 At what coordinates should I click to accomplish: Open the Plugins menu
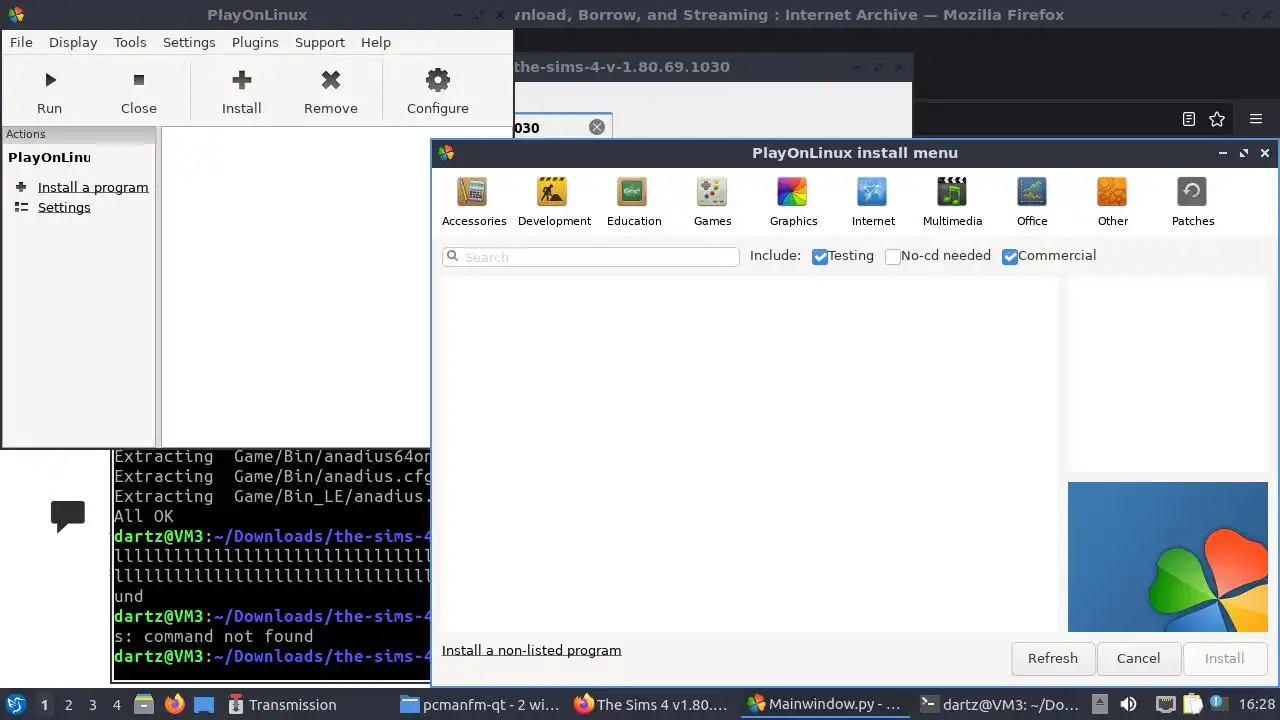255,42
